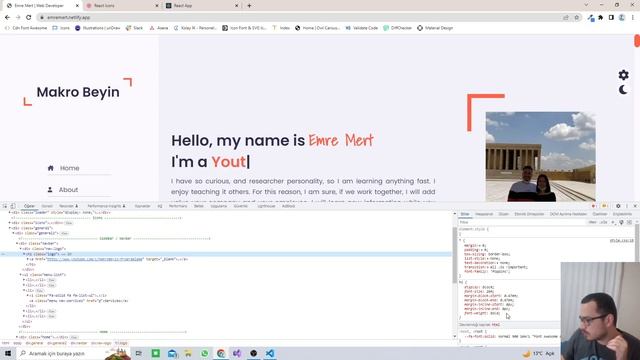Click the profile photo on the page
The image size is (640, 360).
point(540,156)
